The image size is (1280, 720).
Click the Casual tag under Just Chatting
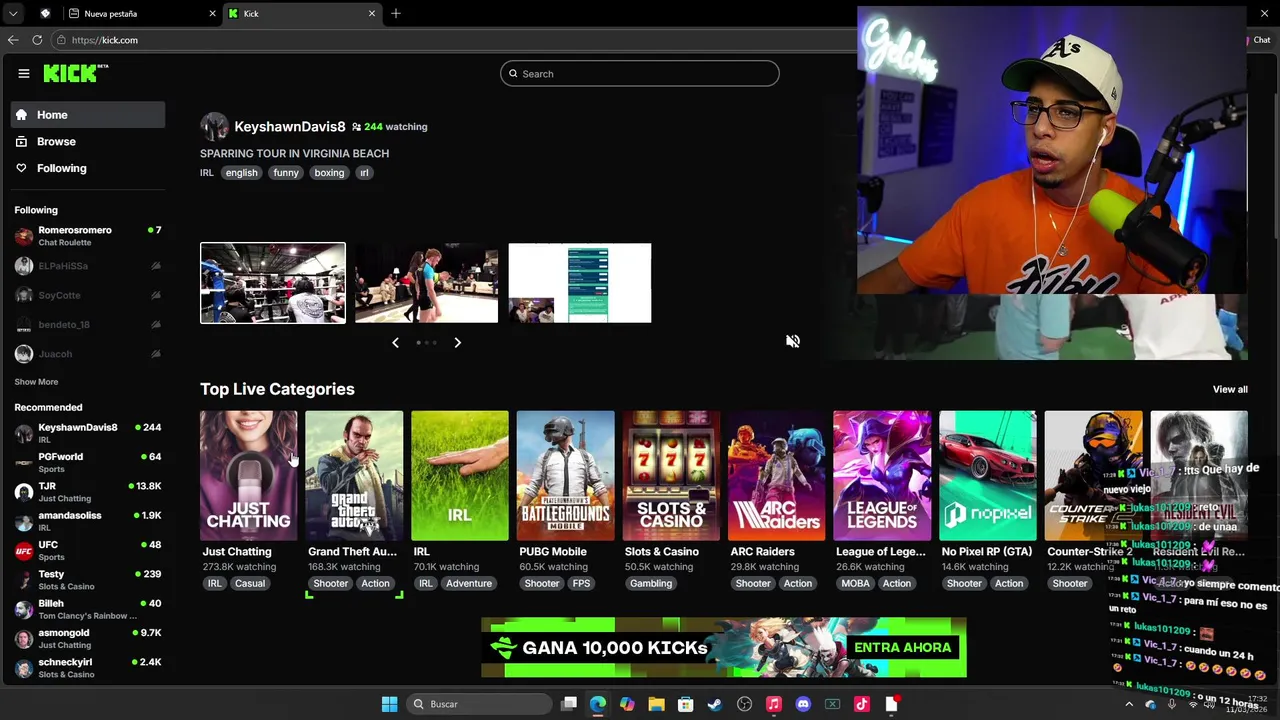[x=250, y=584]
